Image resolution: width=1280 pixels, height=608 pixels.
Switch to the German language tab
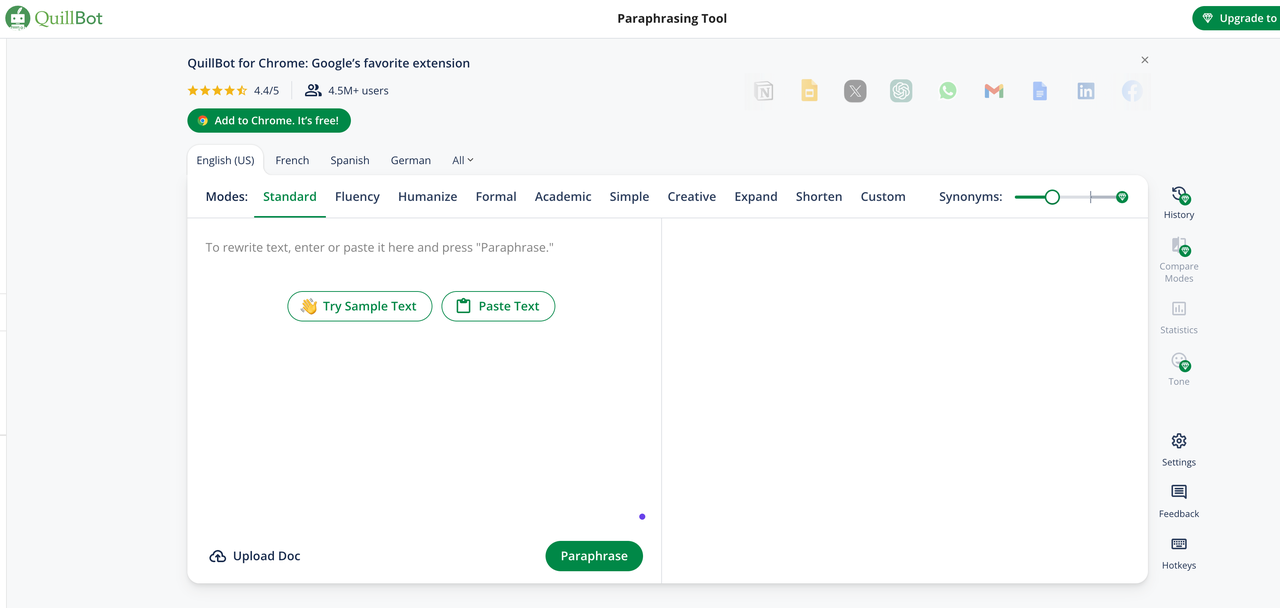click(411, 160)
